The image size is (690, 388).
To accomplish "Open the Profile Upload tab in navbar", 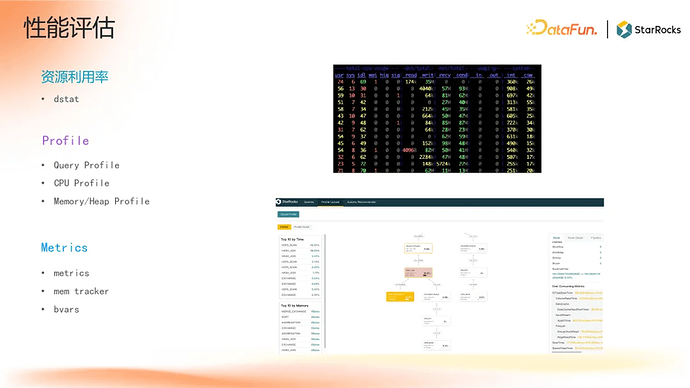I will click(330, 202).
